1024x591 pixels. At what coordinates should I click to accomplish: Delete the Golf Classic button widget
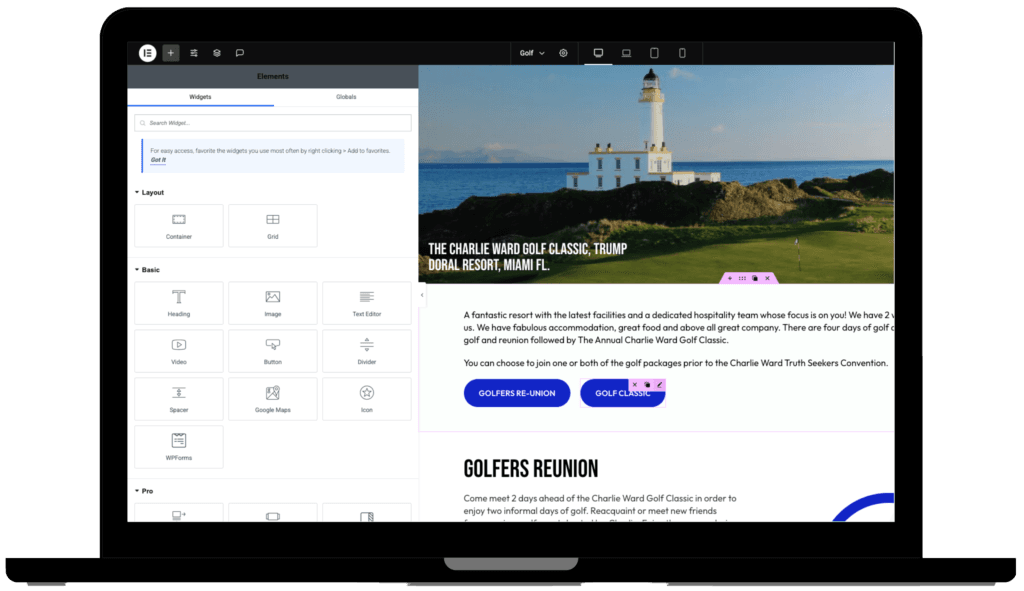(x=635, y=385)
